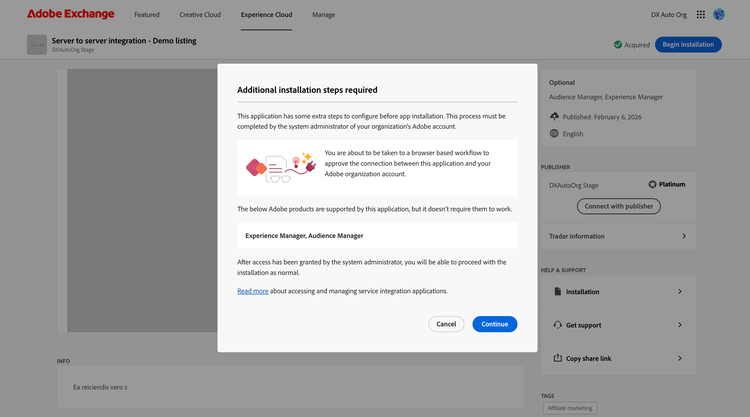This screenshot has width=750, height=417.
Task: Click the Acquired status text
Action: [637, 45]
